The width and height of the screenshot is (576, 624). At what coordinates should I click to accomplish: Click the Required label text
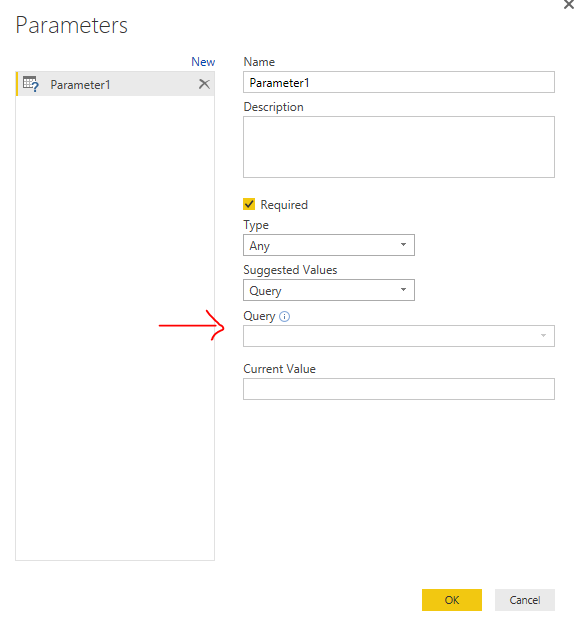(x=284, y=205)
